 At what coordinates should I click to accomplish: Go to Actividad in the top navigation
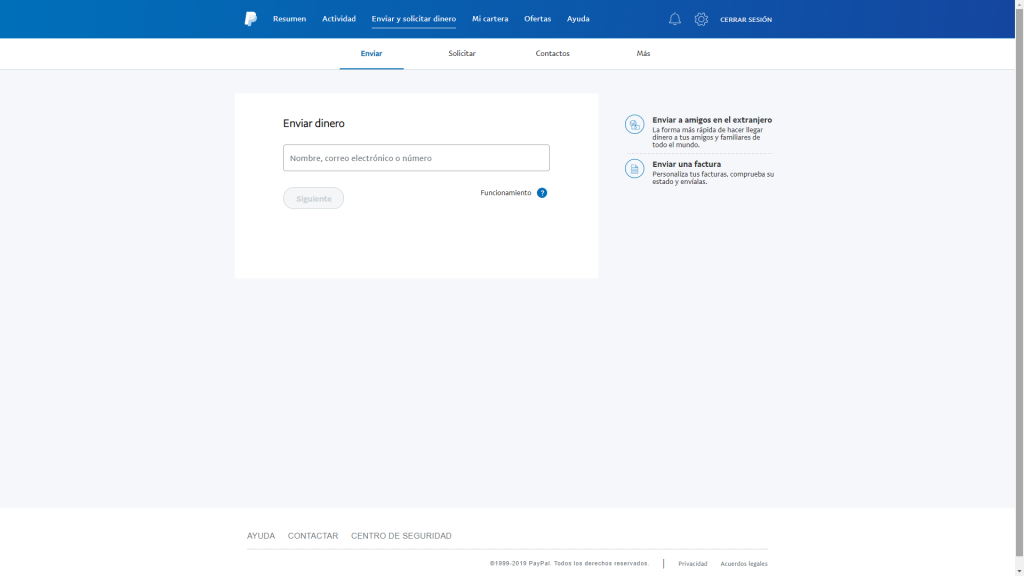click(339, 19)
